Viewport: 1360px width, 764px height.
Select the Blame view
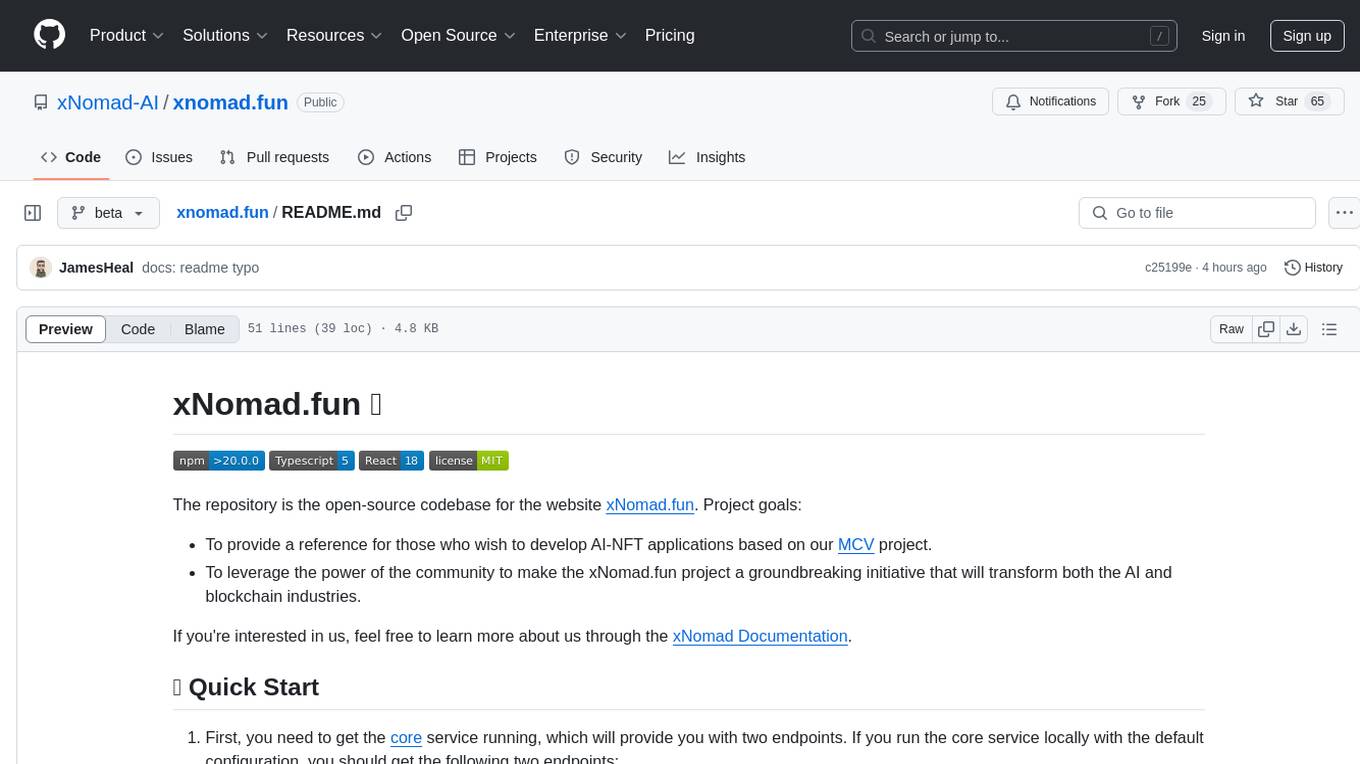(205, 329)
